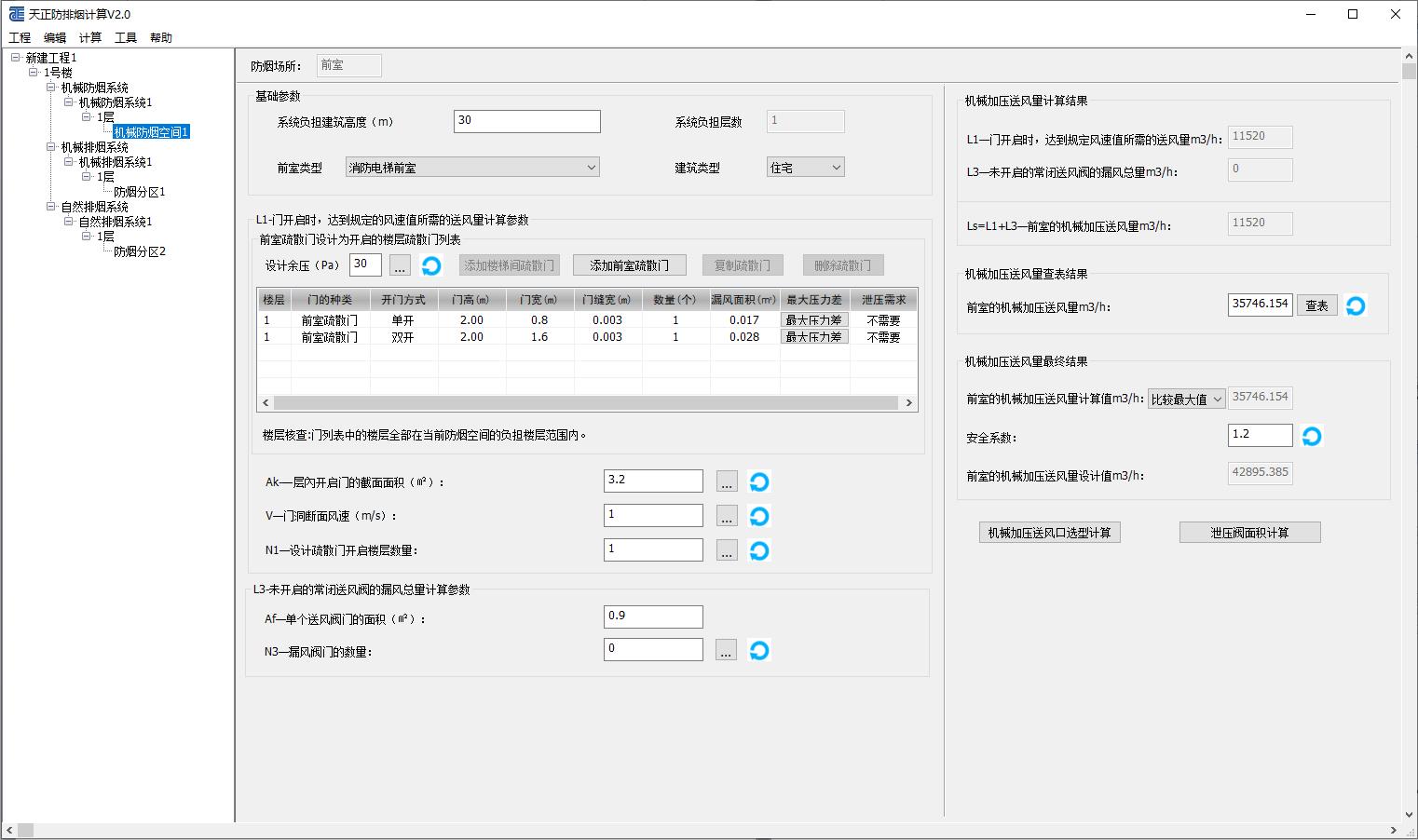This screenshot has width=1418, height=840.
Task: Open the 比较最大值 dropdown
Action: (x=1217, y=400)
